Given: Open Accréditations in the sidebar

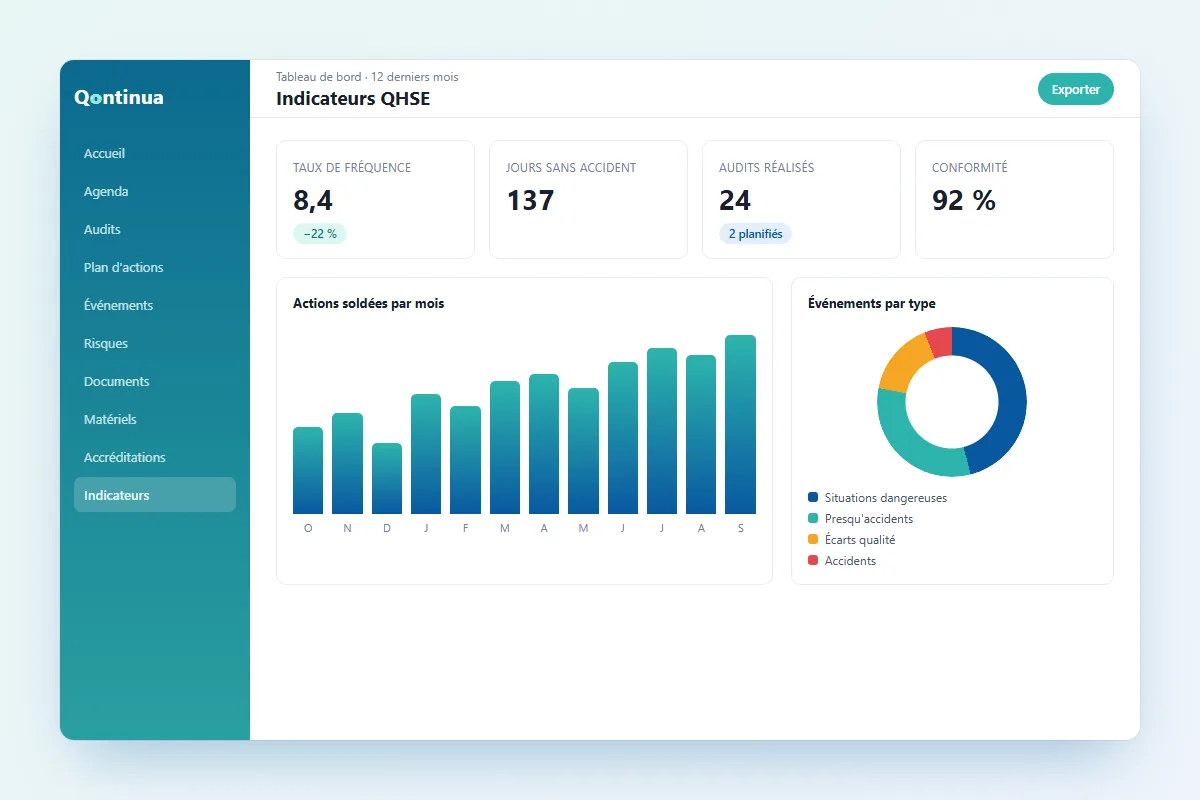Looking at the screenshot, I should 155,457.
